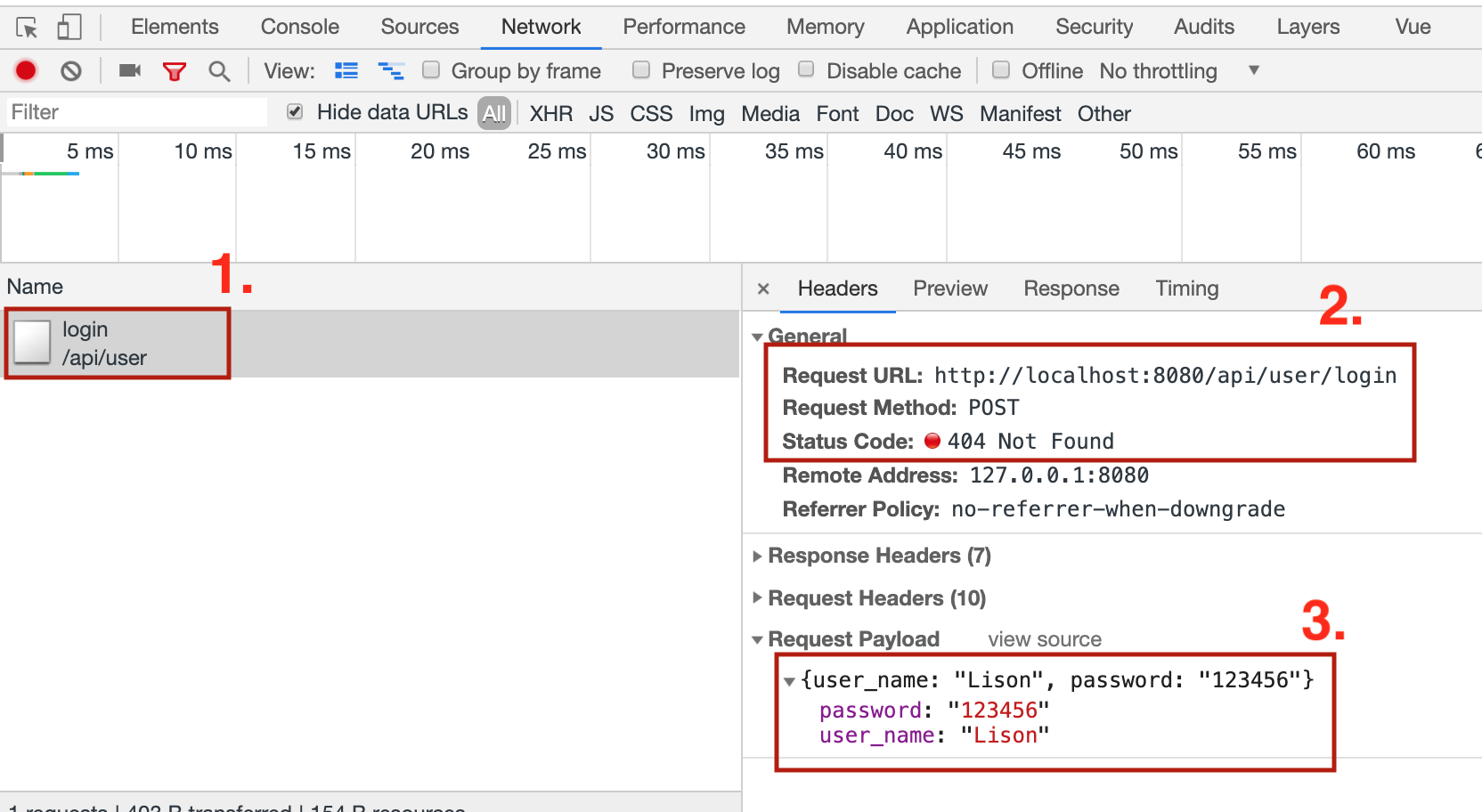Screen dimensions: 1482x812
Task: Filter requests by XHR type
Action: pos(550,114)
